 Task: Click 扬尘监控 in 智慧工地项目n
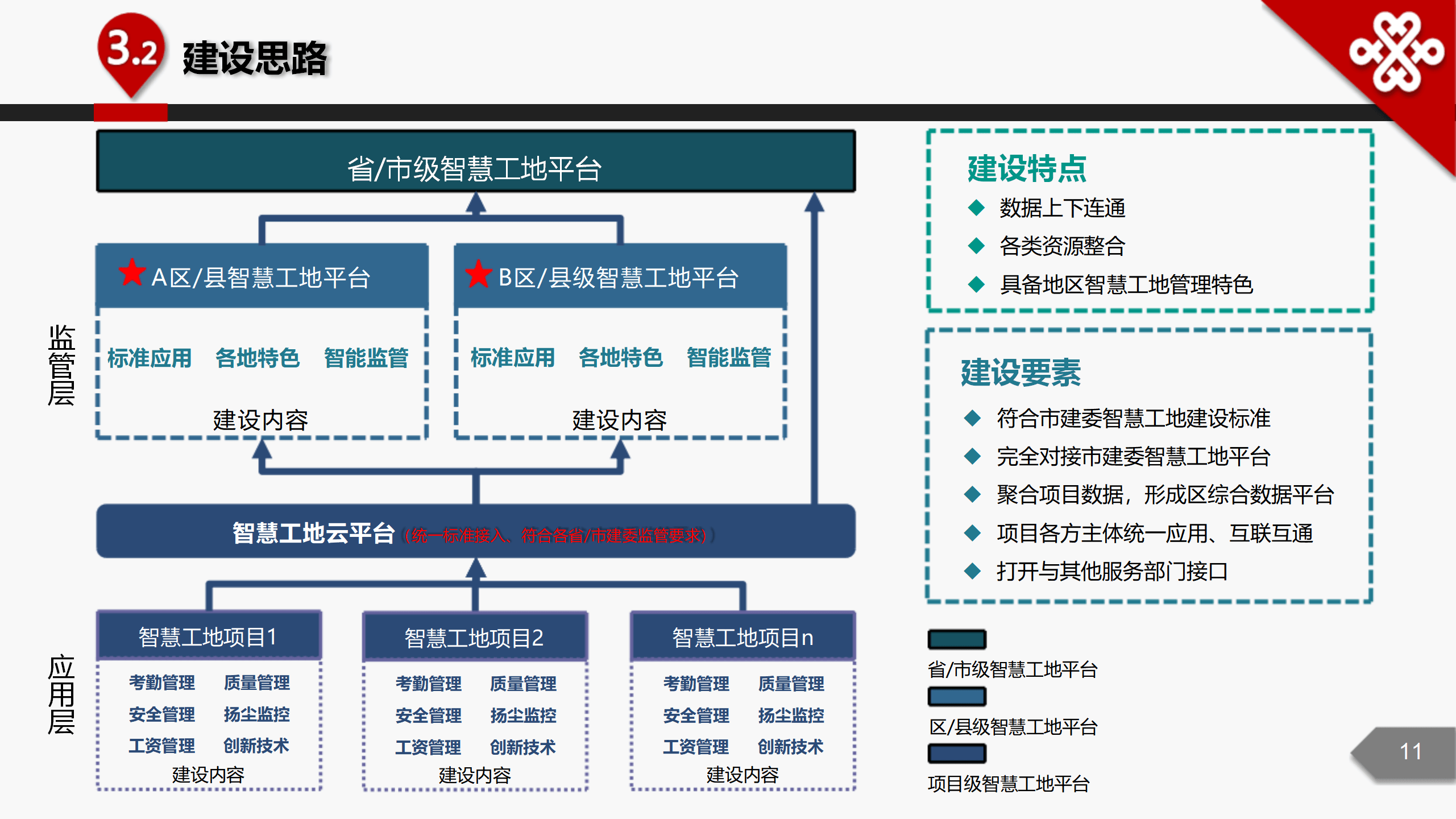791,715
